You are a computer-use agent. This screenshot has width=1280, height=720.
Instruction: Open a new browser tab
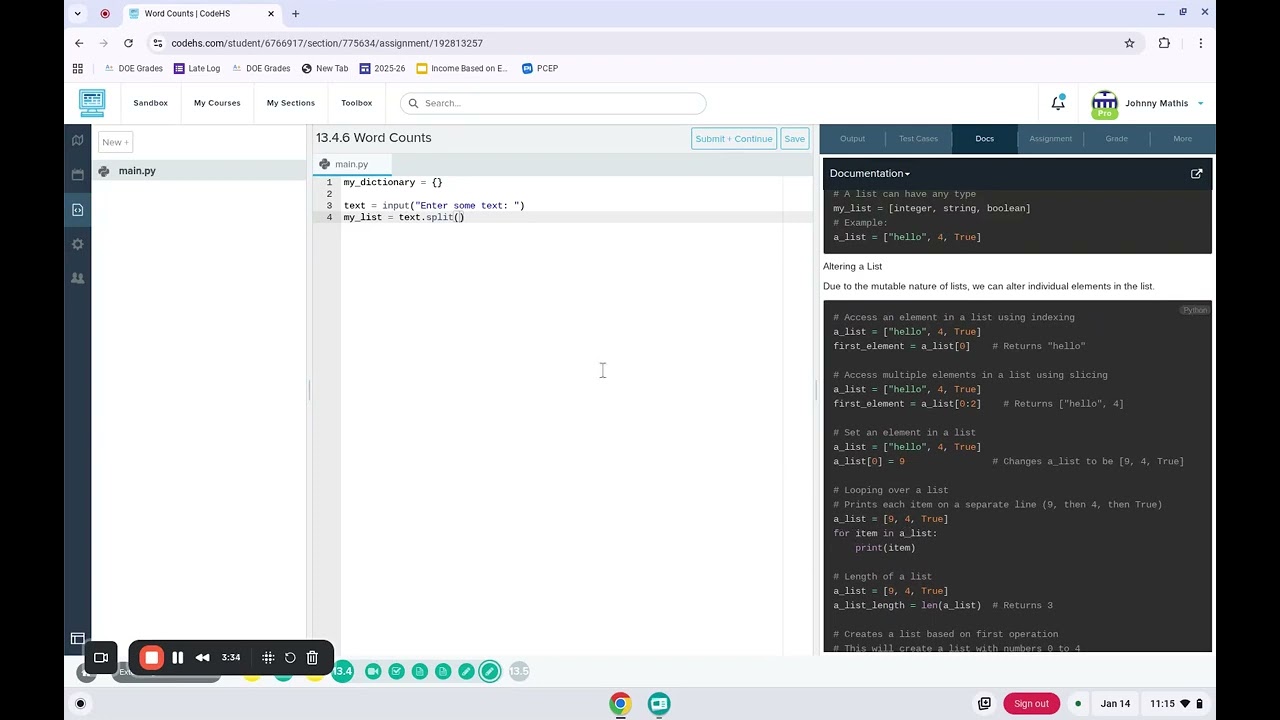click(x=295, y=14)
